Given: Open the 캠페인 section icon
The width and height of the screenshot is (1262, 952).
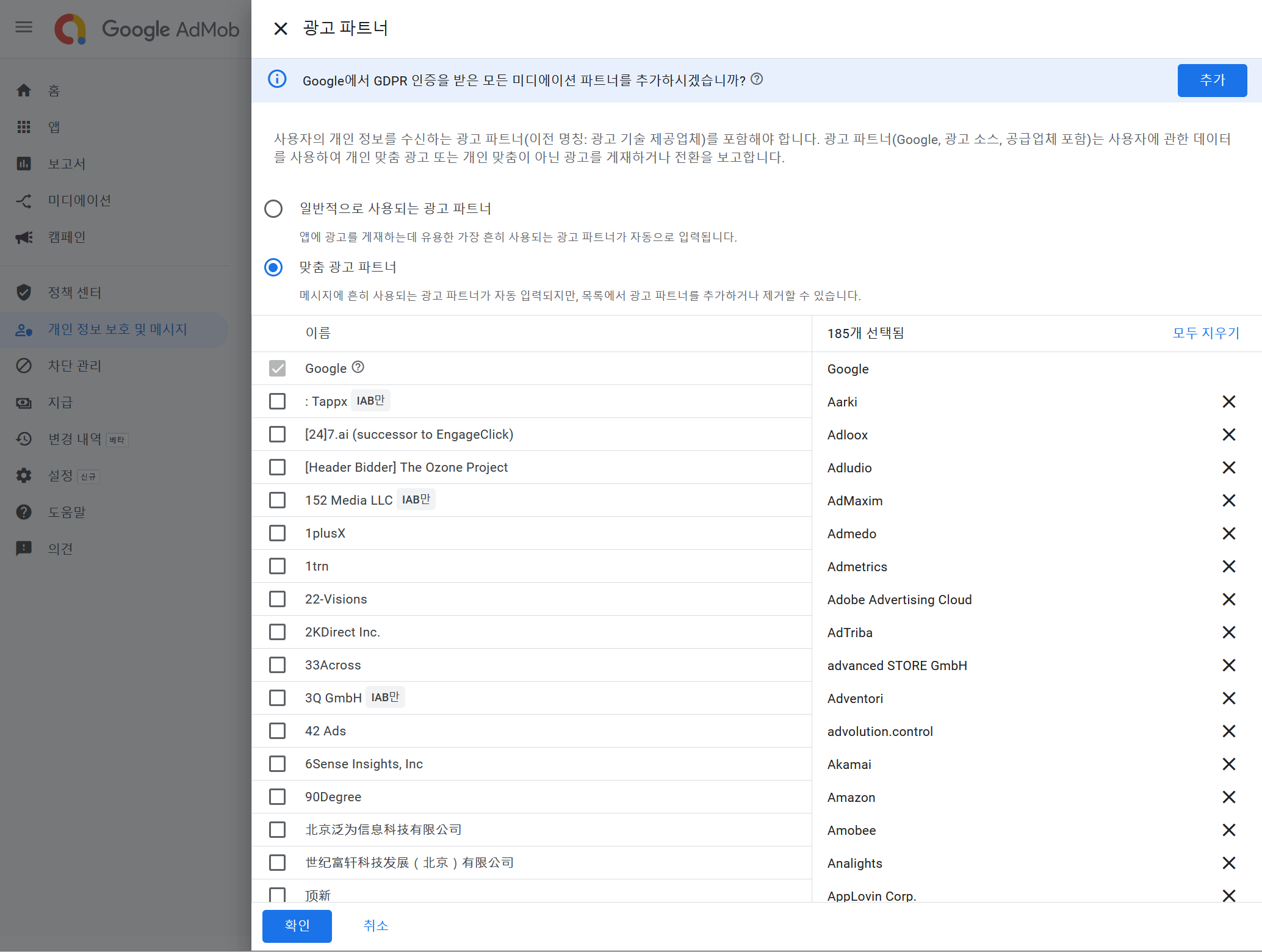Looking at the screenshot, I should pyautogui.click(x=24, y=237).
